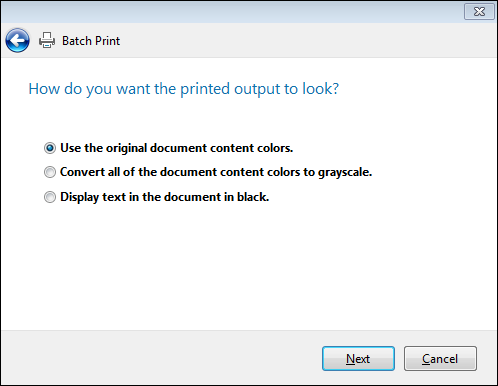The width and height of the screenshot is (498, 386).
Task: Click the word 'Print' in the wizard title
Action: (x=107, y=41)
